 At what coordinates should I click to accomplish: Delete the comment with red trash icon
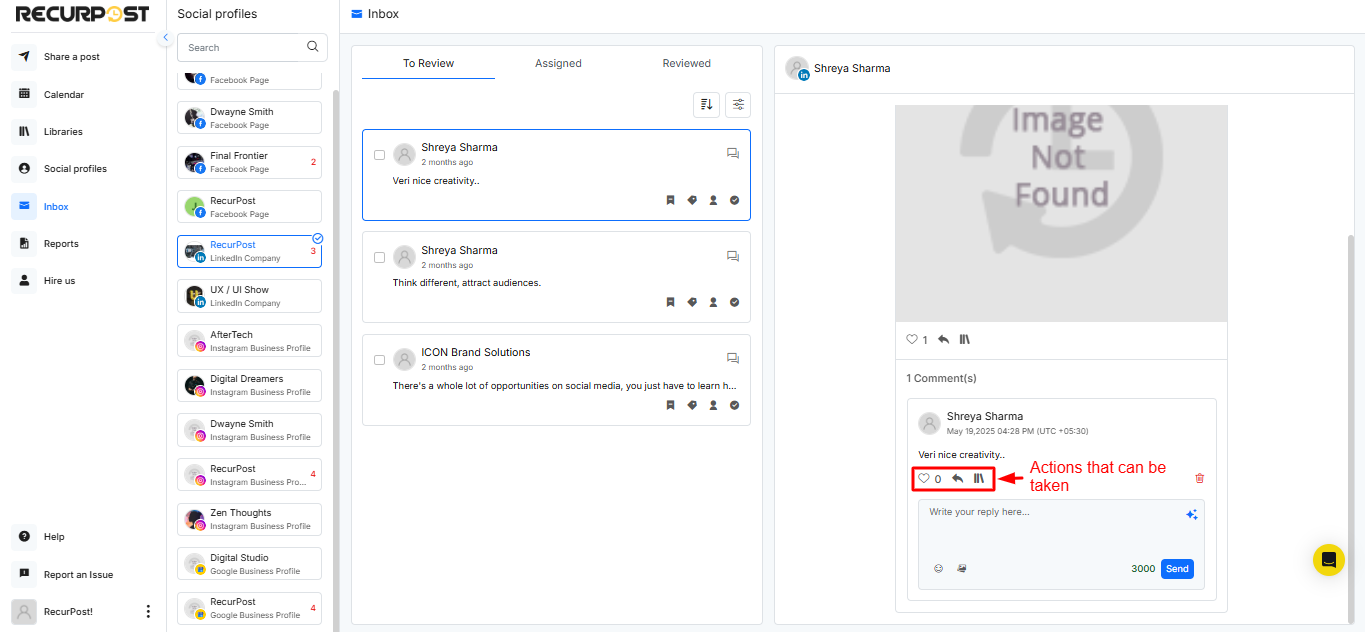coord(1200,478)
